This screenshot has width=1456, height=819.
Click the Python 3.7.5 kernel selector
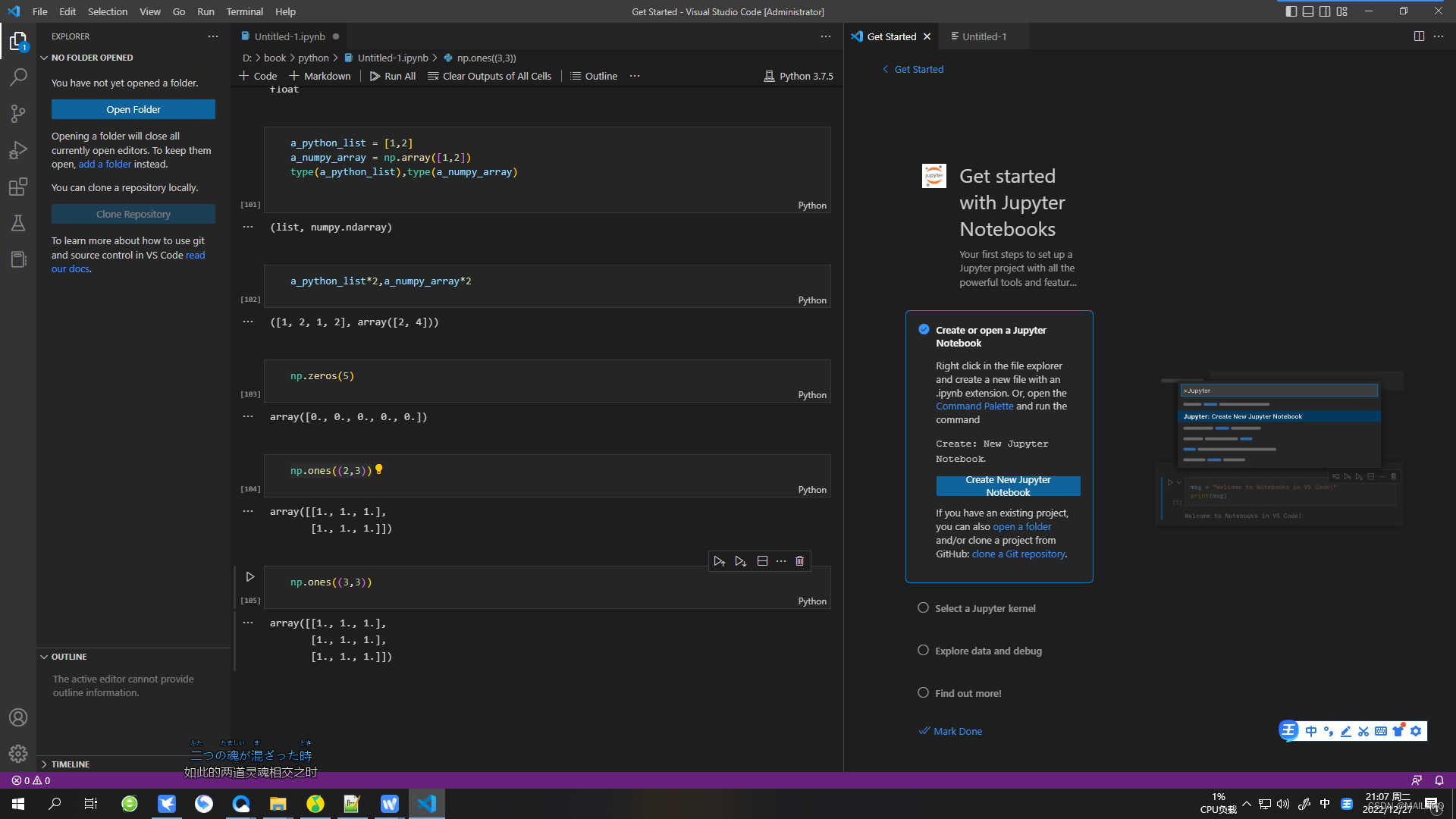coord(799,76)
